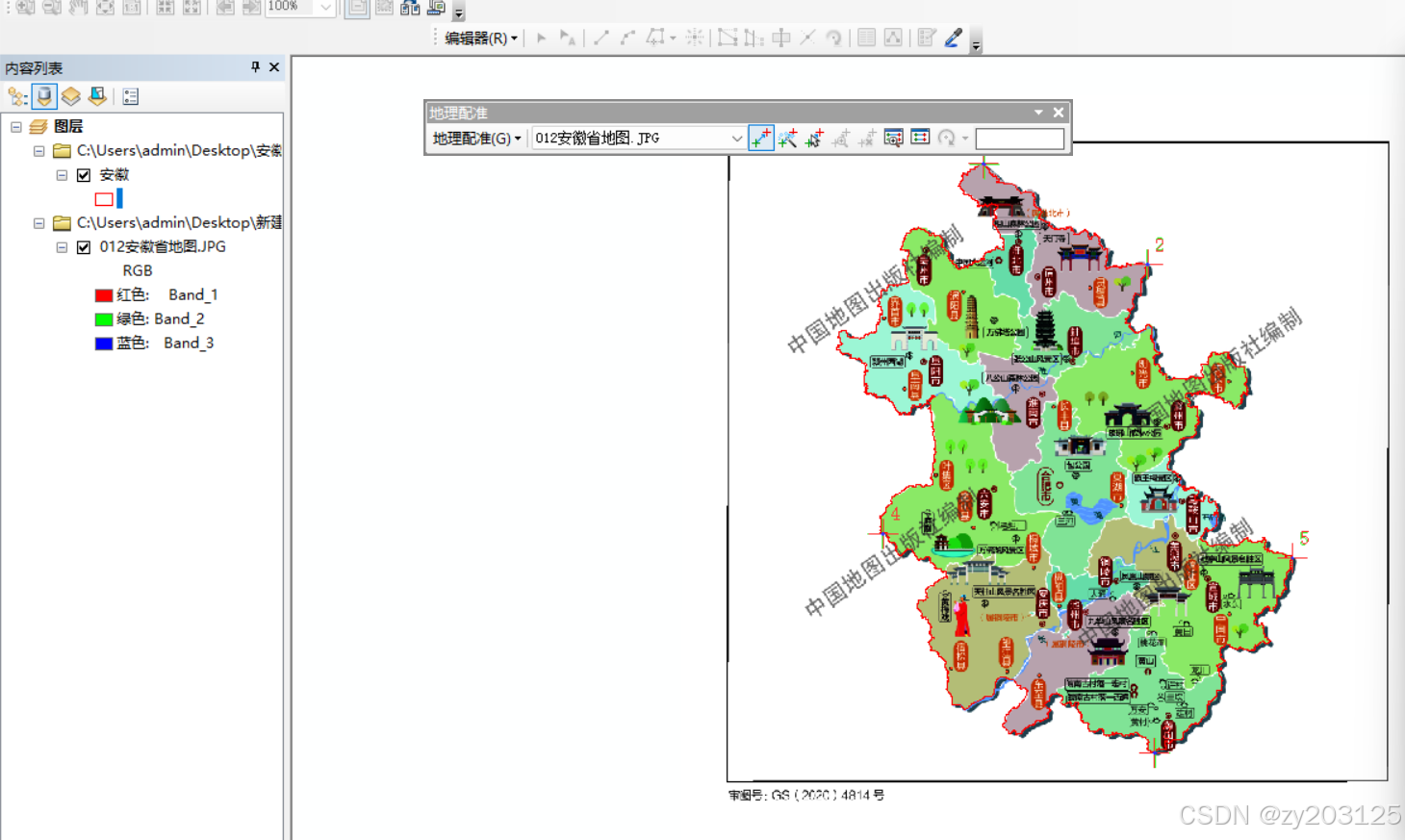Select the Edit Annotation Tool
This screenshot has width=1405, height=840.
coord(568,38)
